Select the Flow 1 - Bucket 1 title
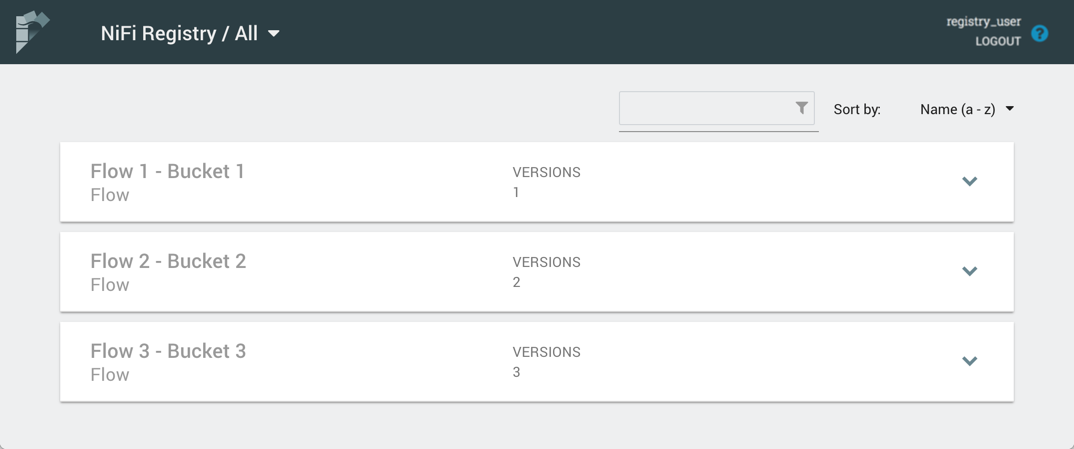 (x=167, y=171)
